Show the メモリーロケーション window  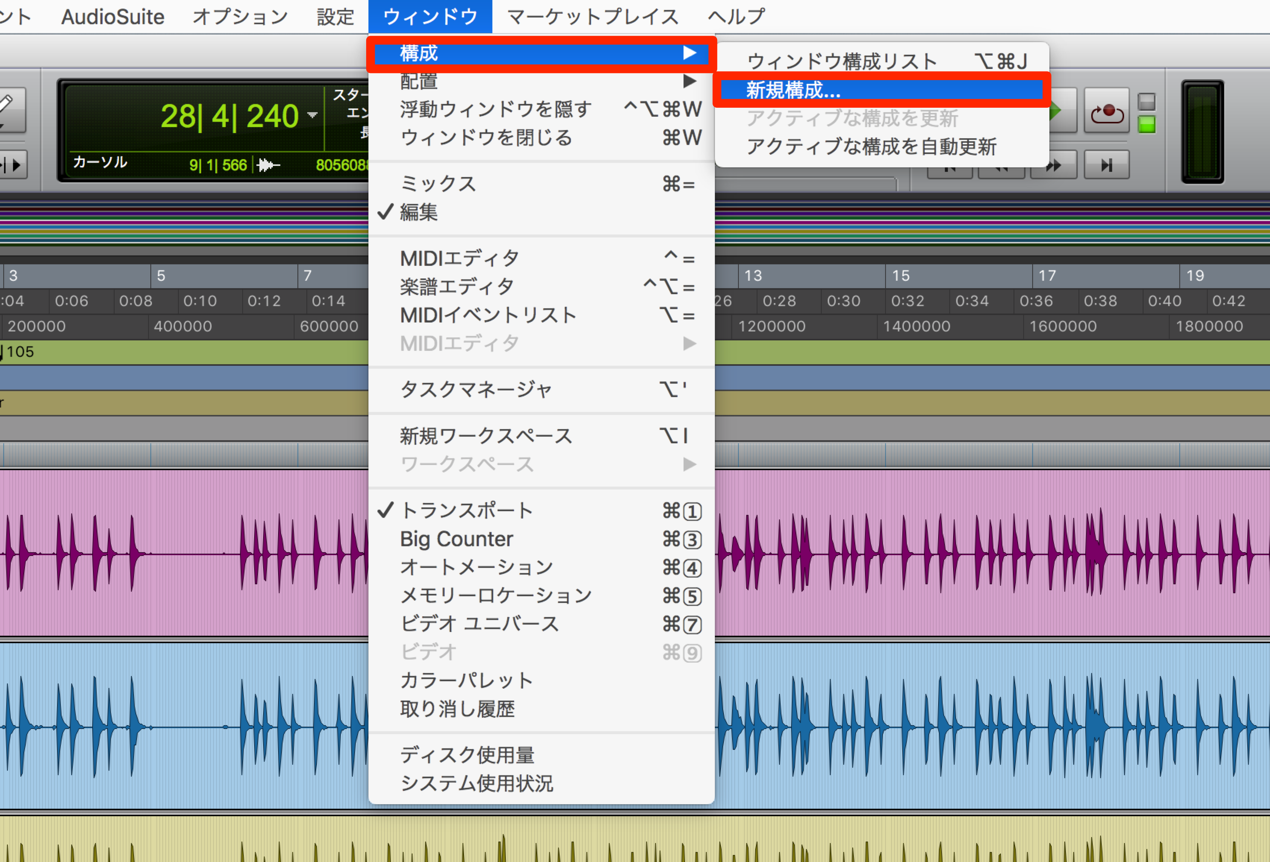pos(541,595)
